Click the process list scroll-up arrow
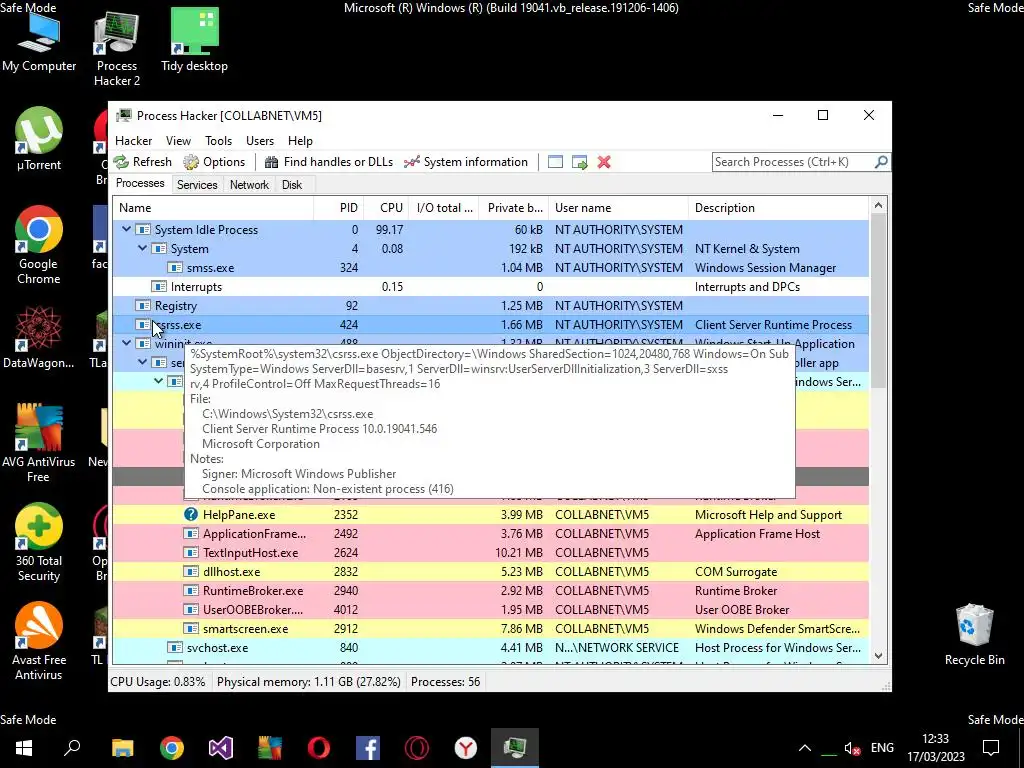This screenshot has width=1024, height=768. pos(878,206)
